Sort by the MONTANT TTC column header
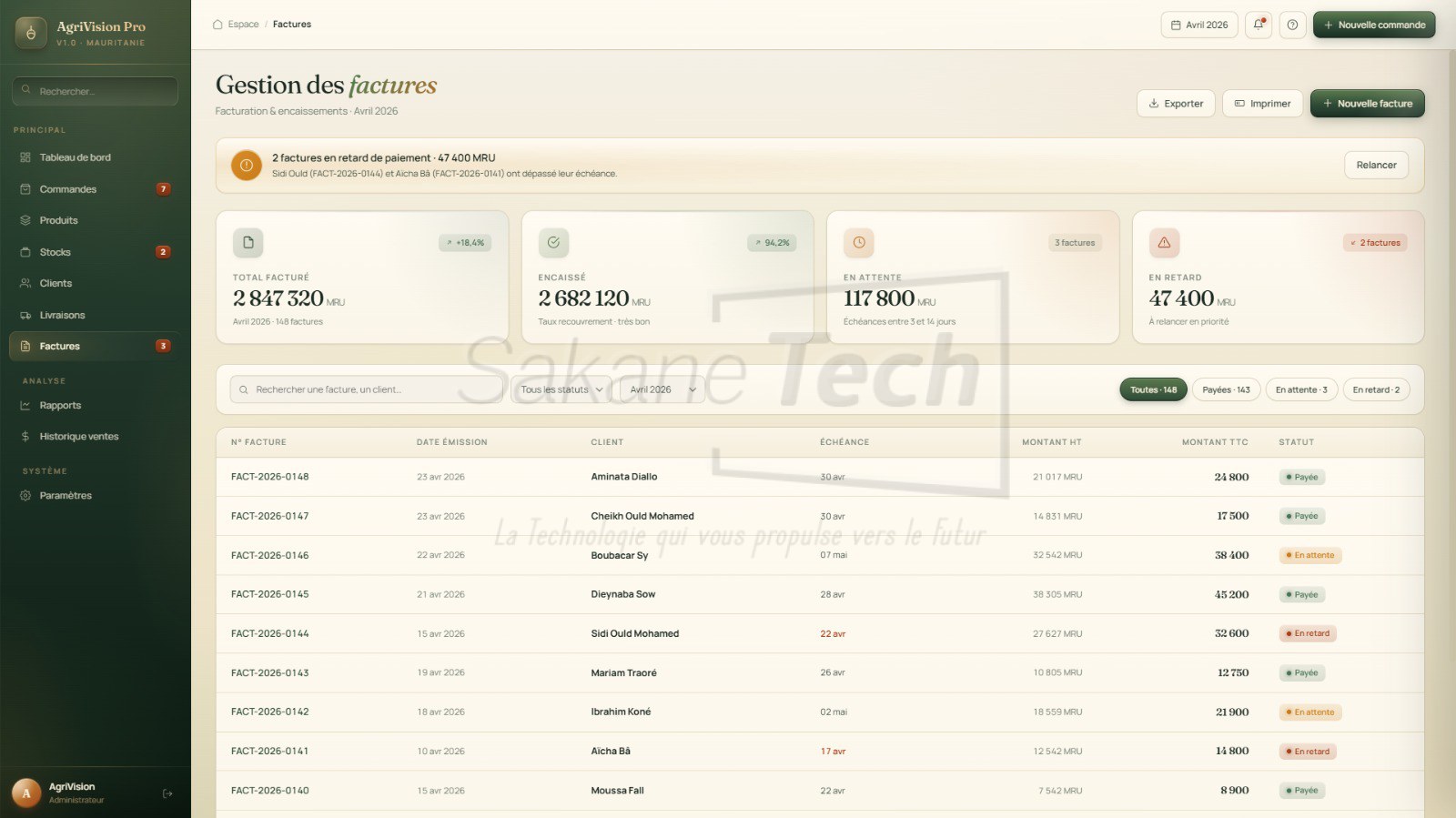1456x818 pixels. click(1215, 442)
